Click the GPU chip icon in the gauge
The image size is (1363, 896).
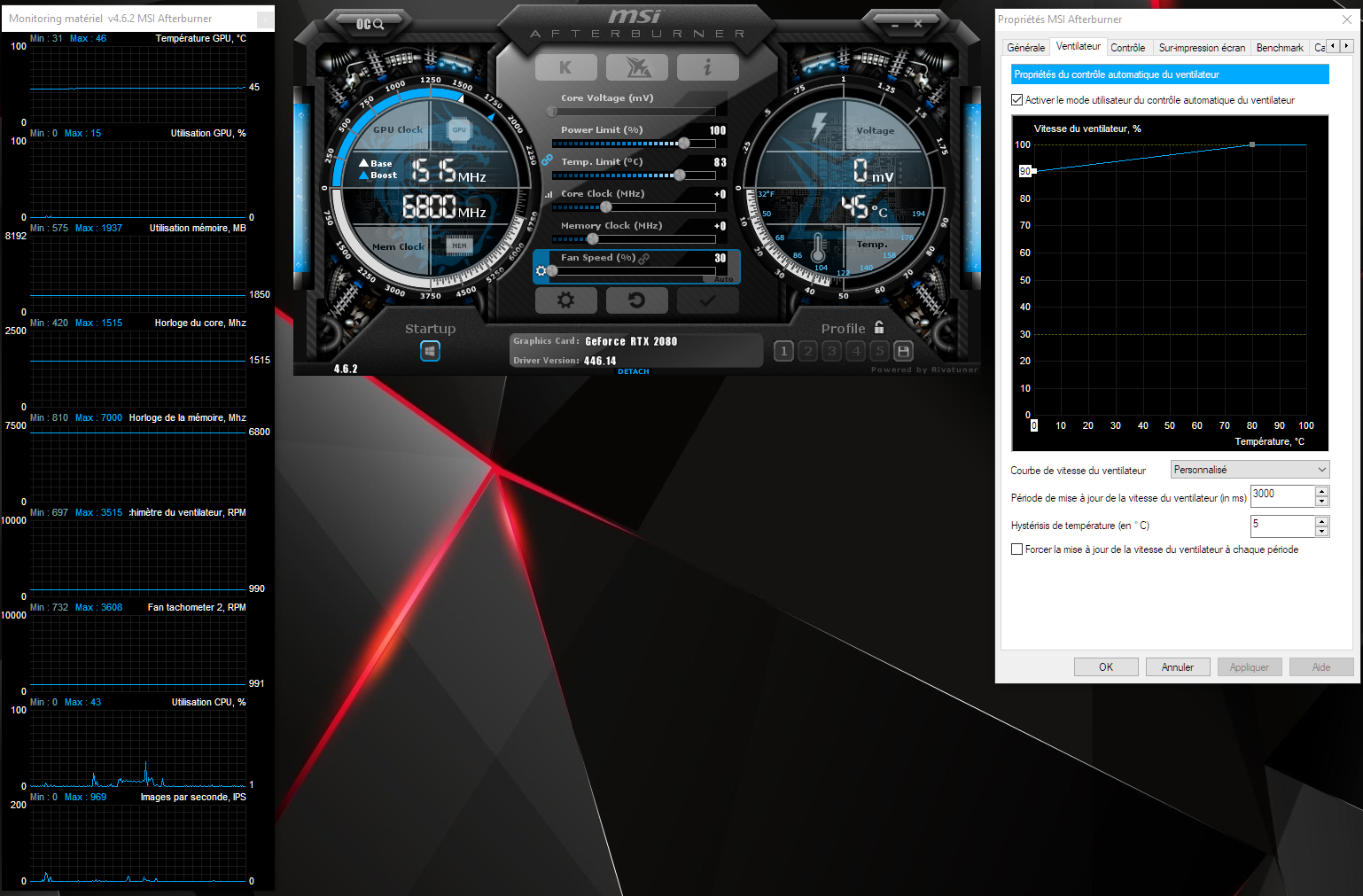click(x=459, y=130)
